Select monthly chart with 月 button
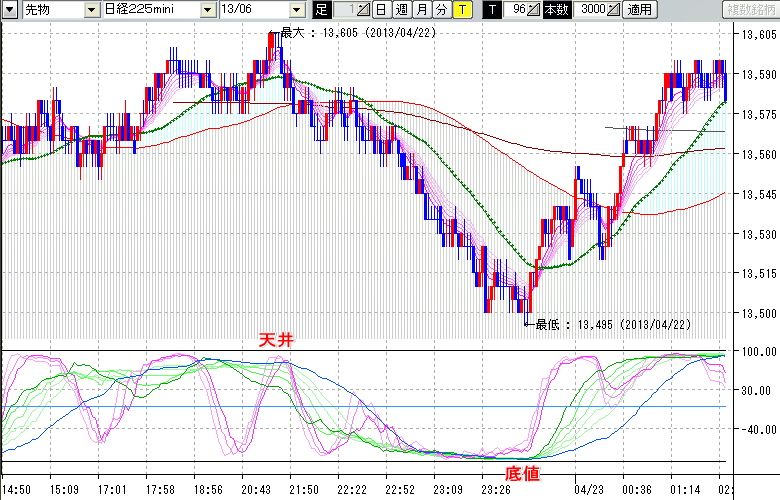Screen dimensions: 780x500 (x=422, y=9)
